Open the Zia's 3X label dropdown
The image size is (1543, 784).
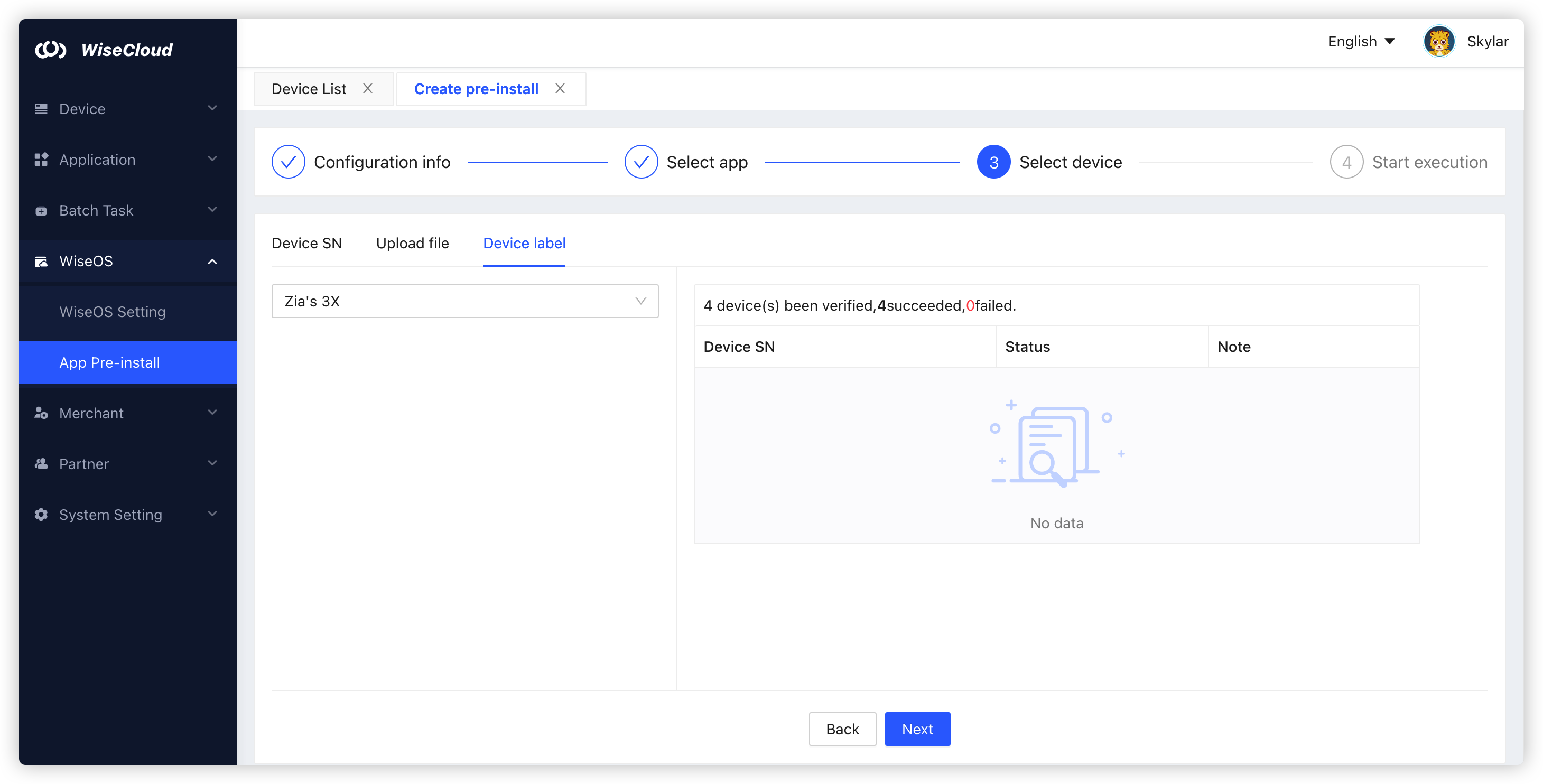(465, 301)
